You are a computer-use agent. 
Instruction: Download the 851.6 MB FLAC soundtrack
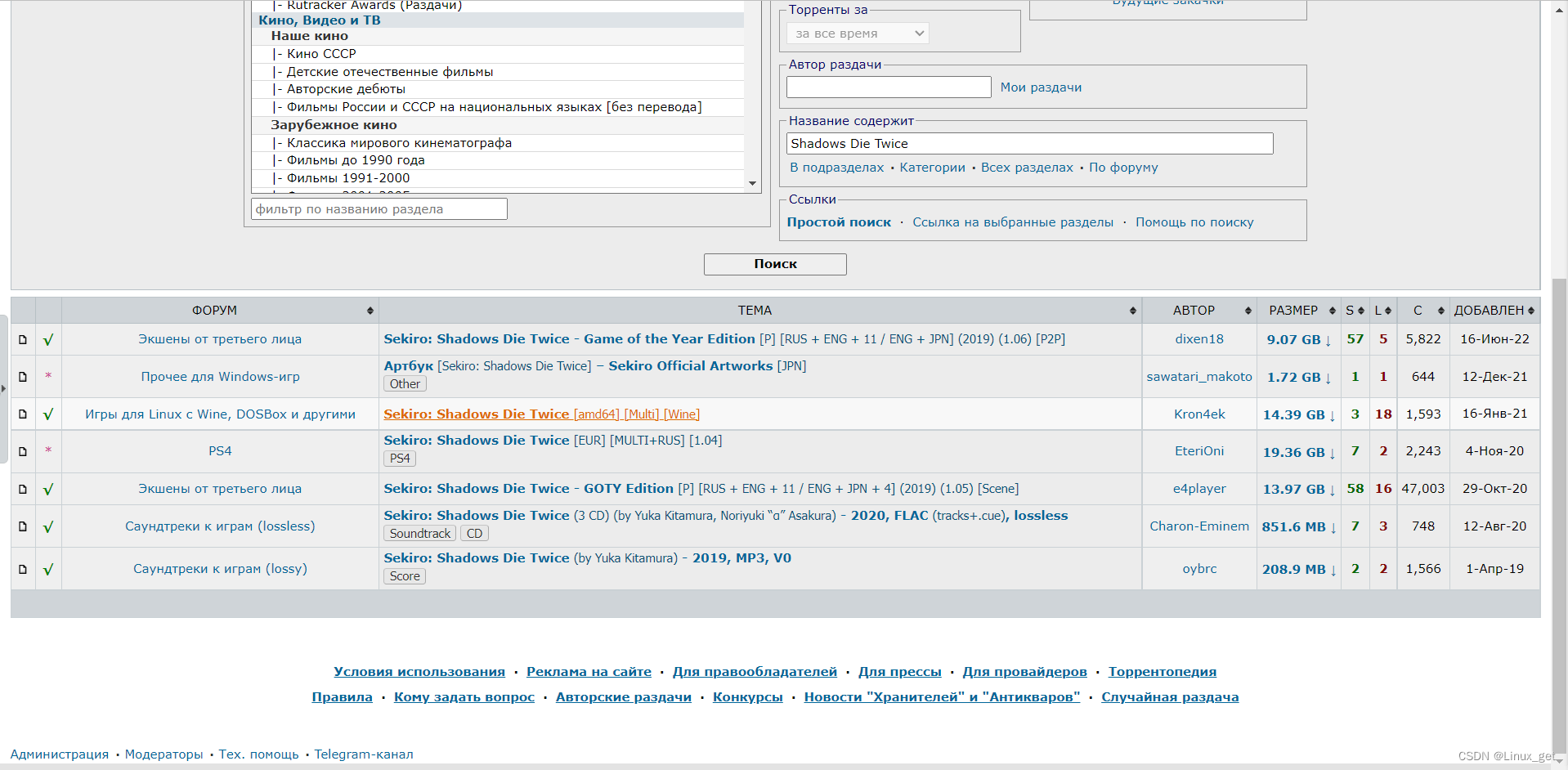coord(1299,527)
